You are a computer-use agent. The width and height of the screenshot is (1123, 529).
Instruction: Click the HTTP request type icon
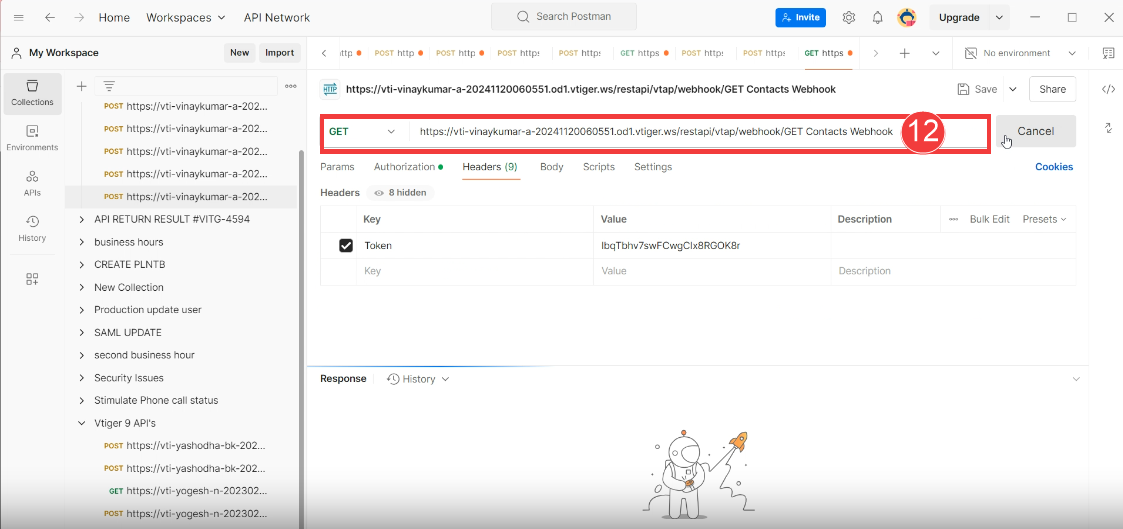point(329,89)
